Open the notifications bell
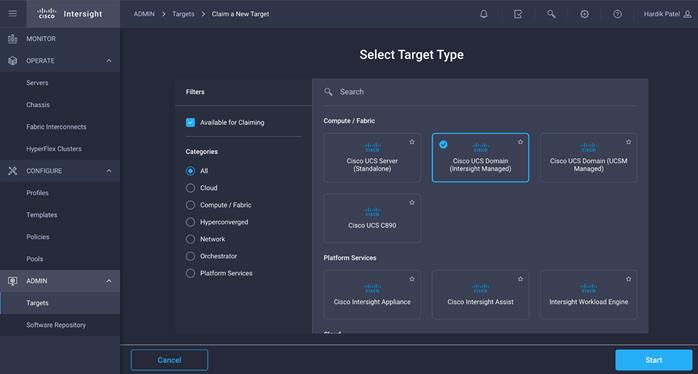This screenshot has width=698, height=374. tap(484, 14)
